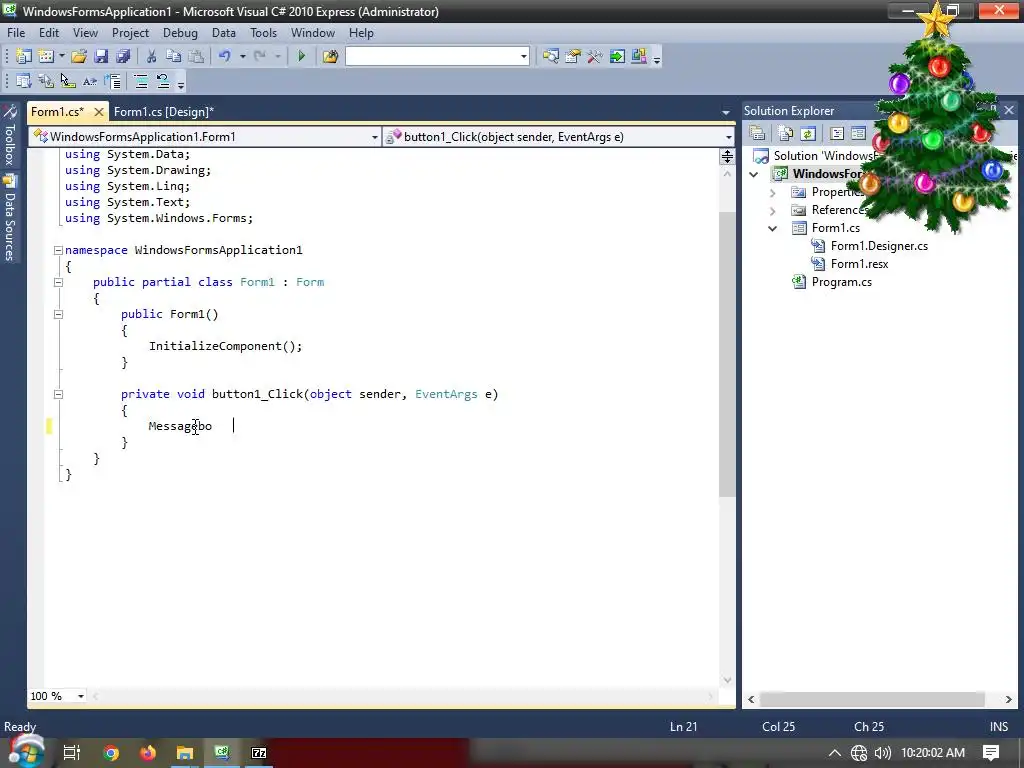Open Chrome from the Windows taskbar
This screenshot has width=1024, height=768.
(111, 753)
